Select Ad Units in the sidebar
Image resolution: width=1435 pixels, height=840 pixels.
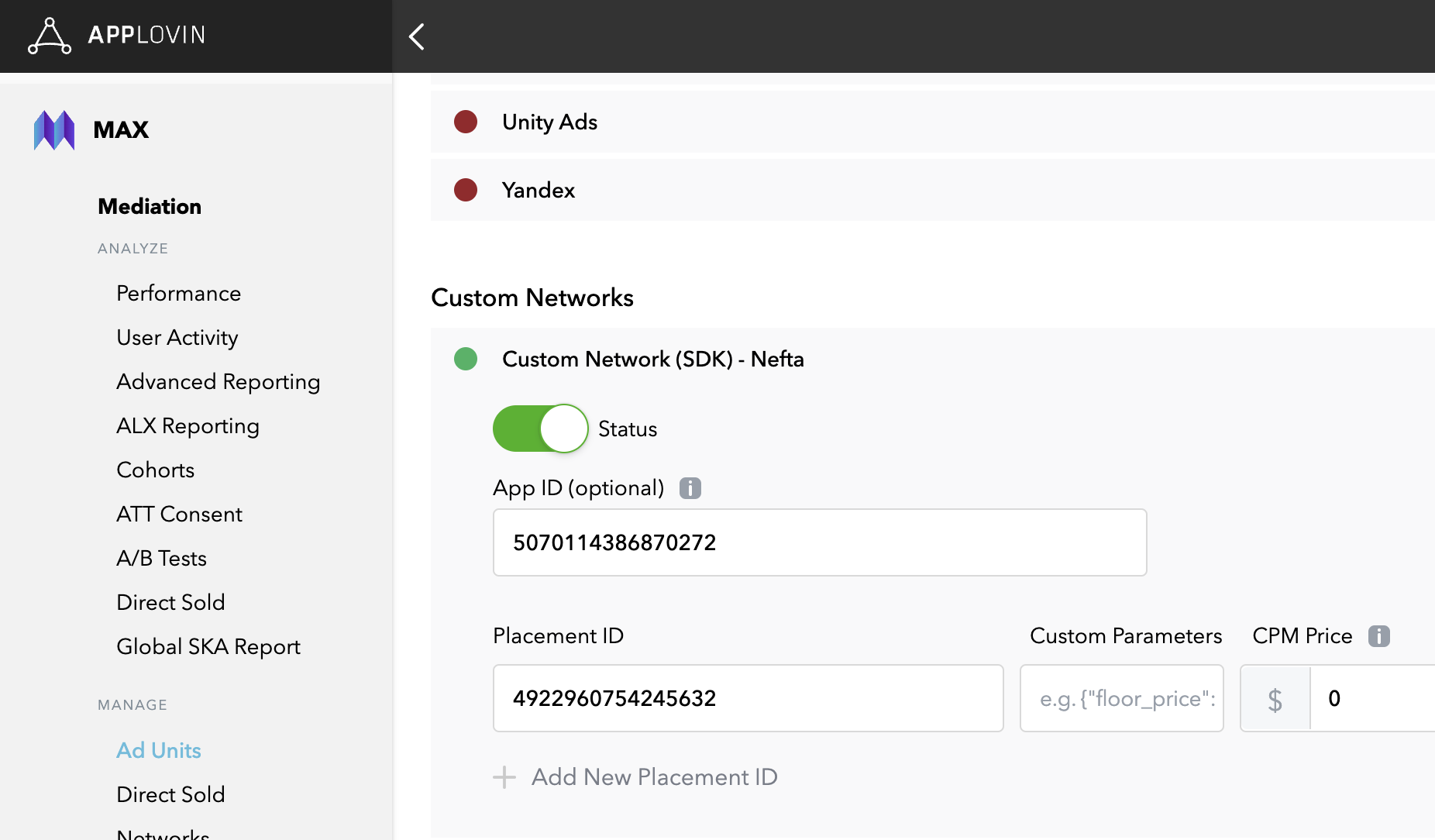pos(159,750)
